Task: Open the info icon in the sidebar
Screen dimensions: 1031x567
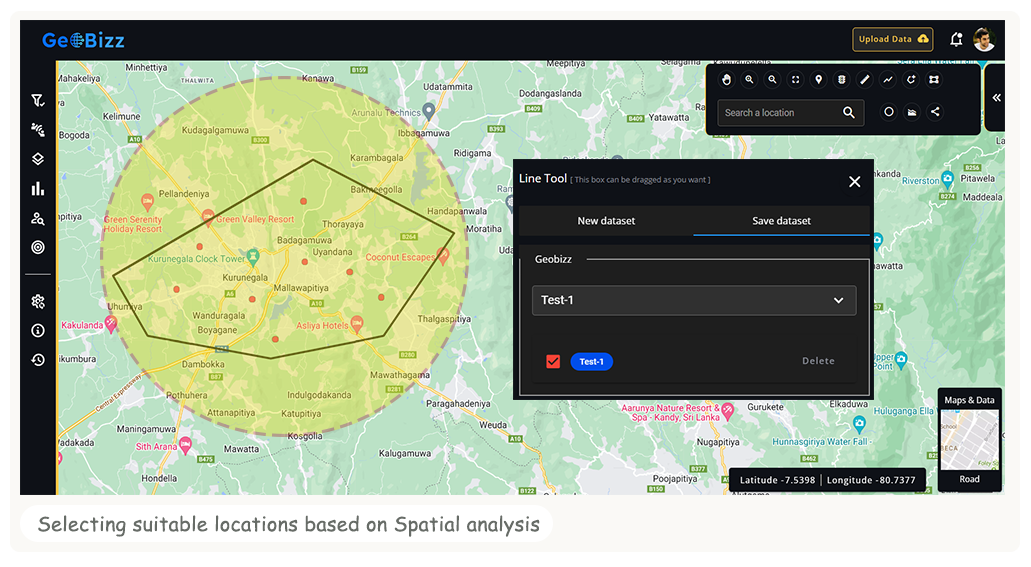Action: click(x=38, y=330)
